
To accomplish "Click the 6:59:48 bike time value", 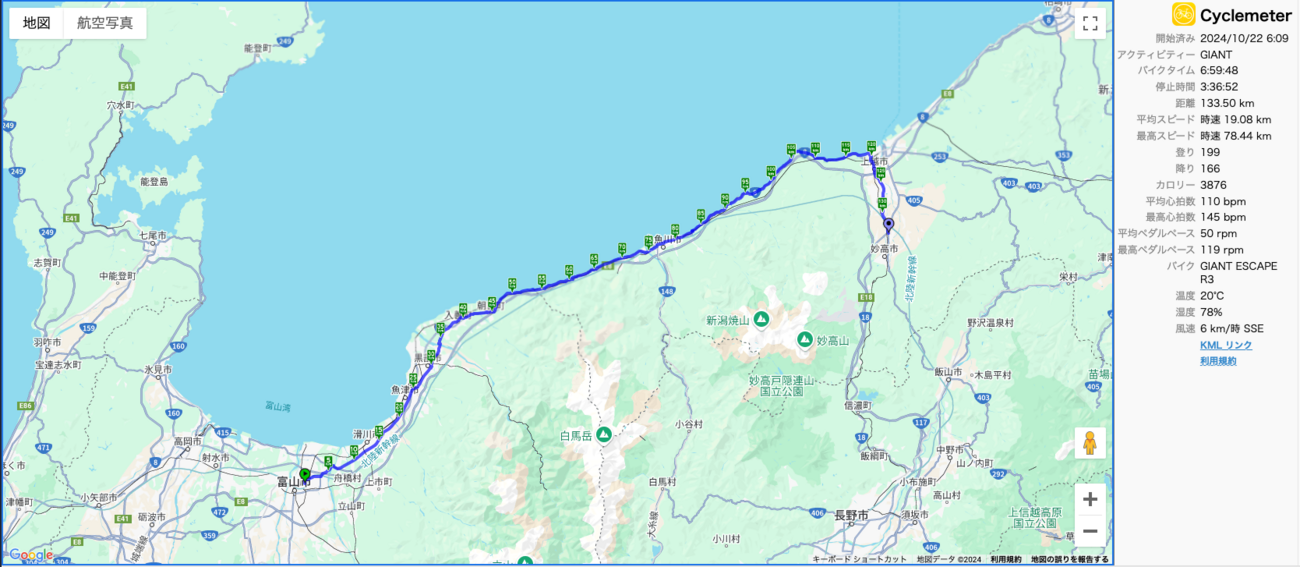I will [1220, 70].
